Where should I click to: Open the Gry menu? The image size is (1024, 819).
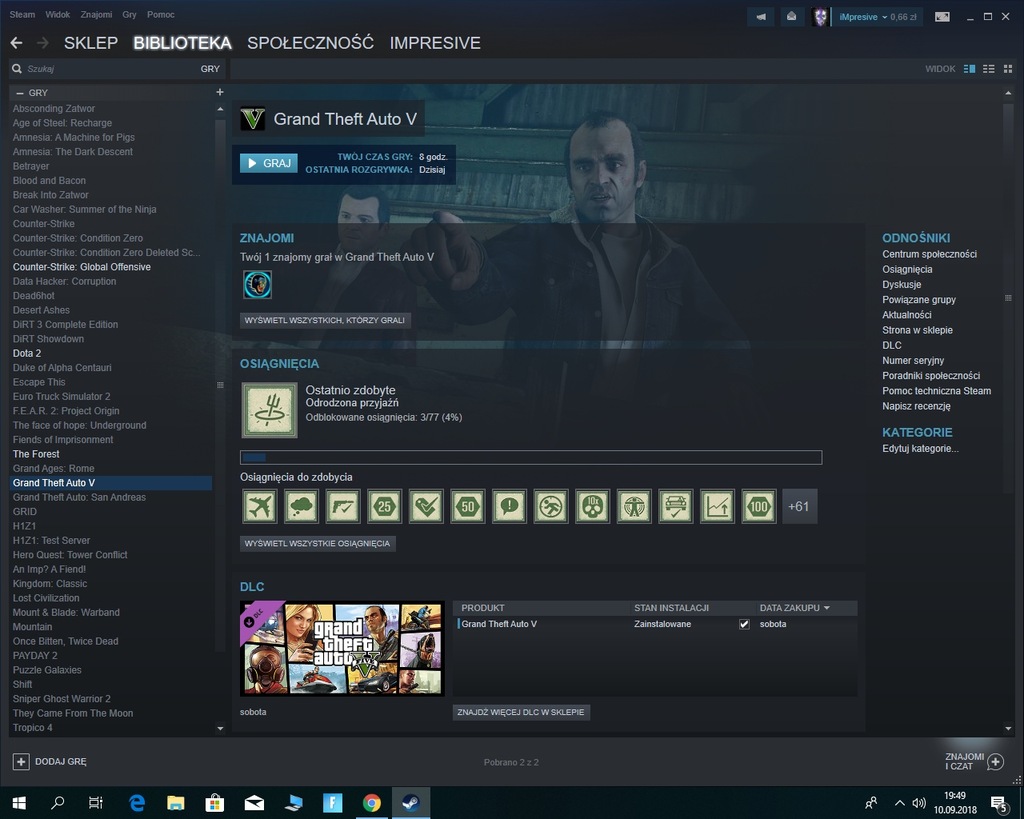129,14
